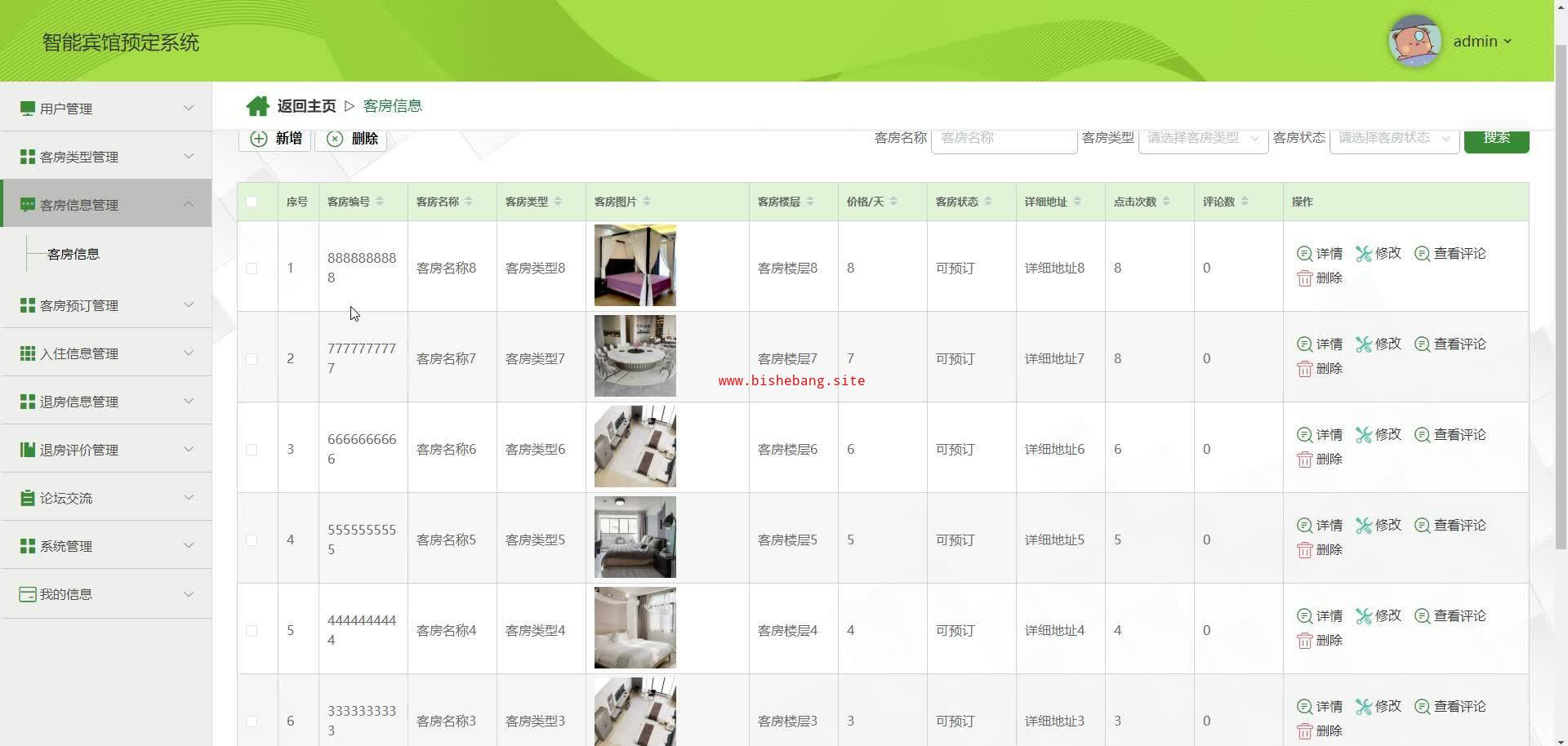
Task: Sort by 价格/天 column sort arrows
Action: 893,202
